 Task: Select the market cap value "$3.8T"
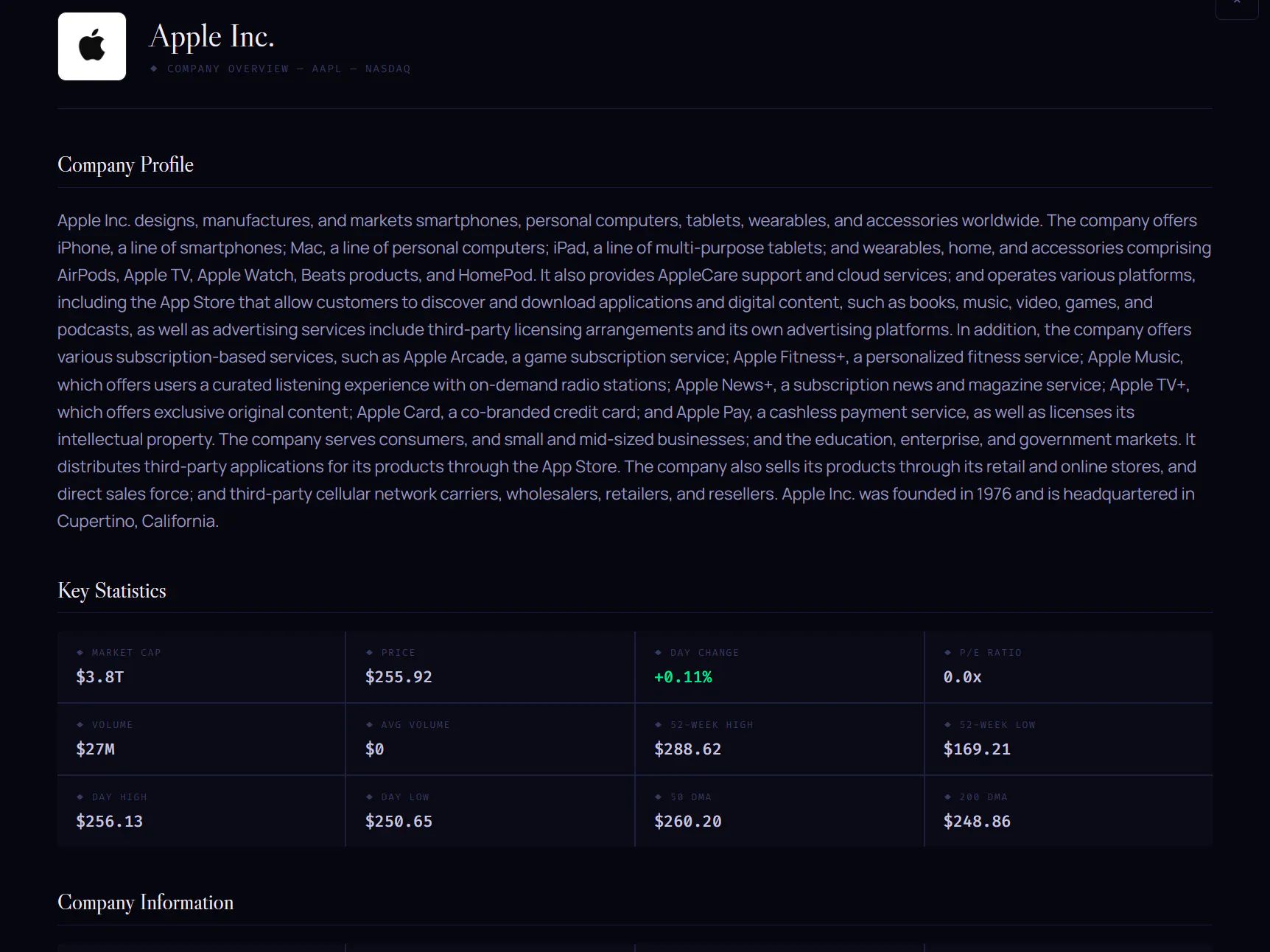(100, 677)
